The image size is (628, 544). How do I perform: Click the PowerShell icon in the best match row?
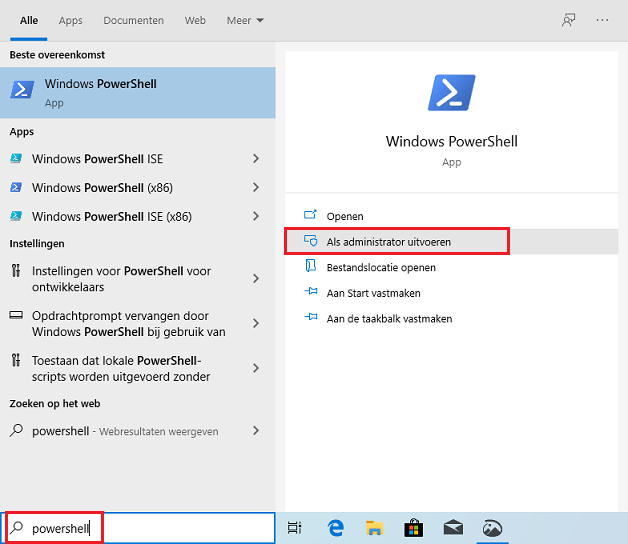point(22,89)
